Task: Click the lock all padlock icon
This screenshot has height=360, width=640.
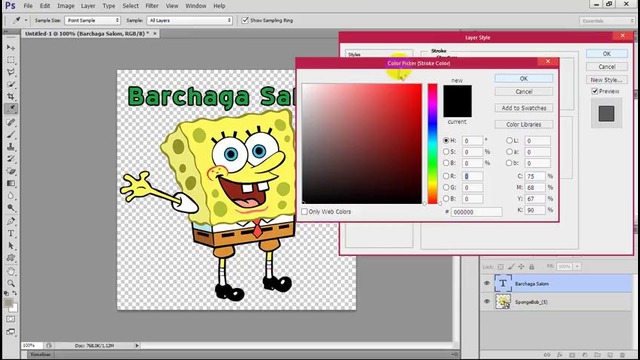Action: pos(531,267)
